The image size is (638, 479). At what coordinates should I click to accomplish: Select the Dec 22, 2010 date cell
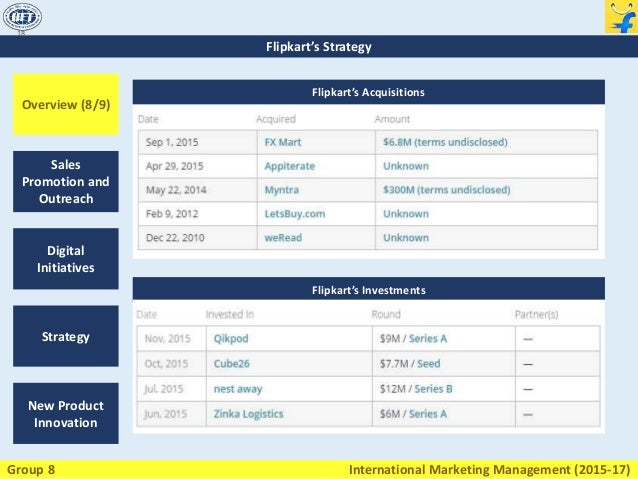(x=197, y=238)
